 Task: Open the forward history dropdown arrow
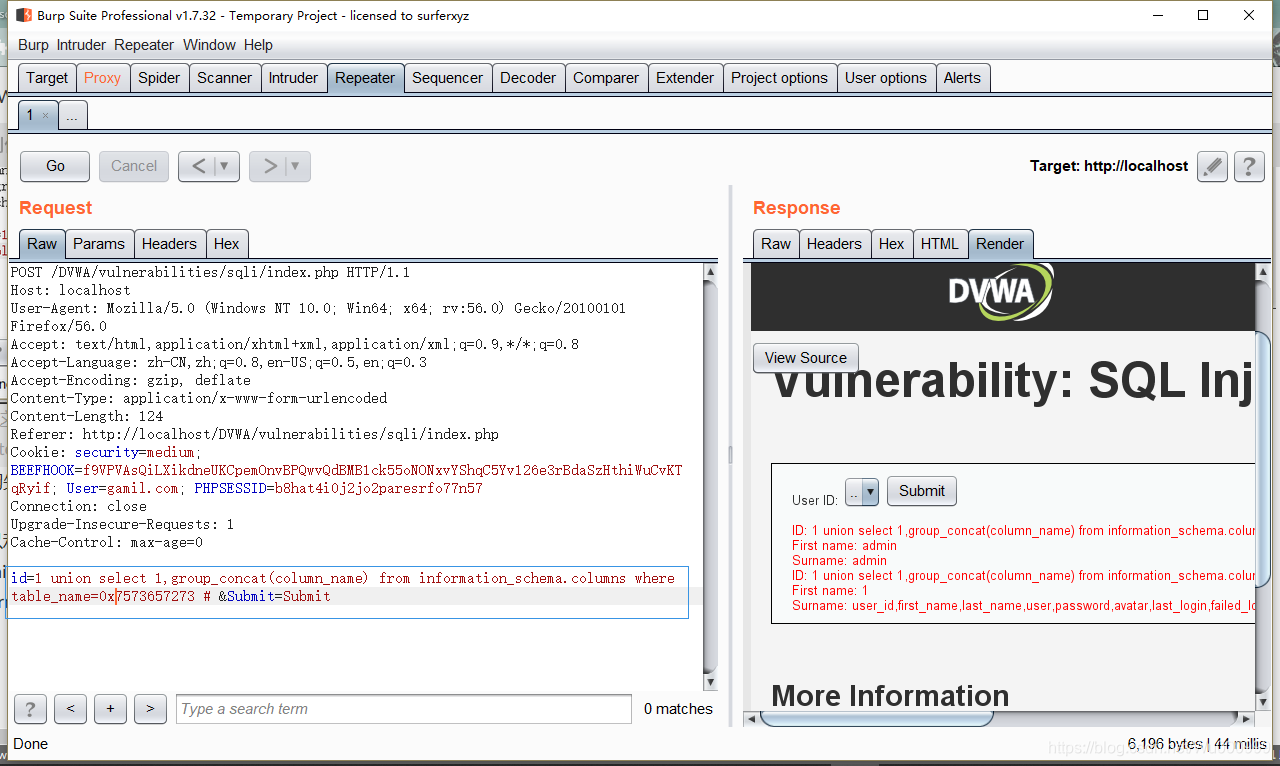[297, 166]
